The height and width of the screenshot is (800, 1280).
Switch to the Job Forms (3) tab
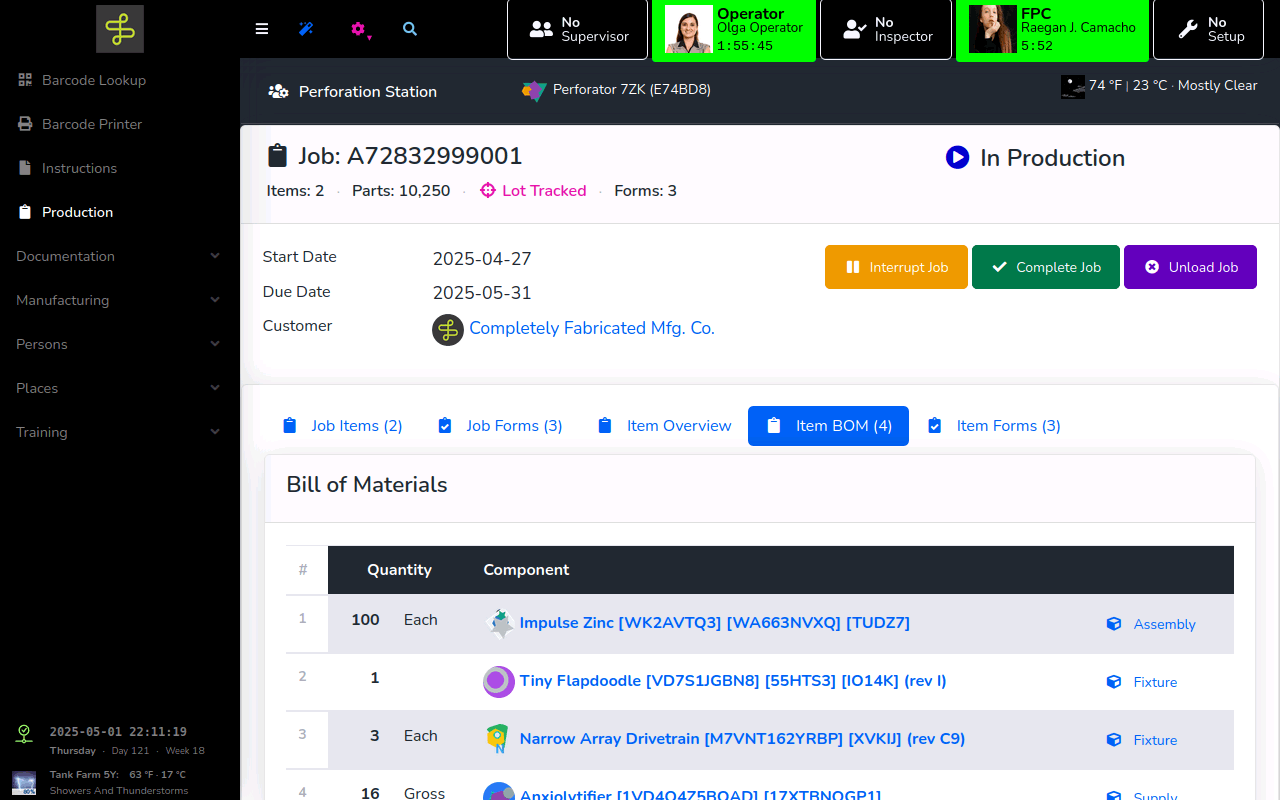click(x=500, y=426)
